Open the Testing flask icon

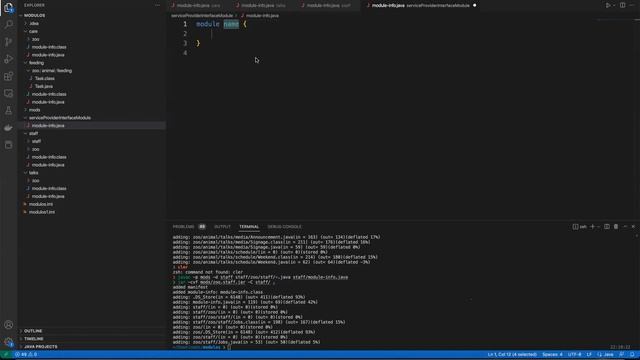coord(8,111)
